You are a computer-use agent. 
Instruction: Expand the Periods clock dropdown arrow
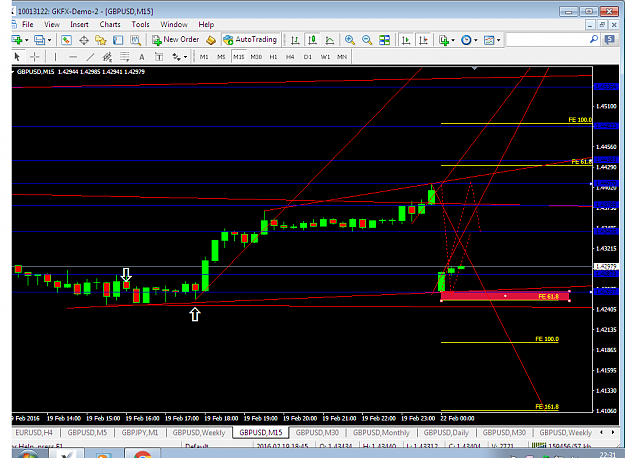476,40
